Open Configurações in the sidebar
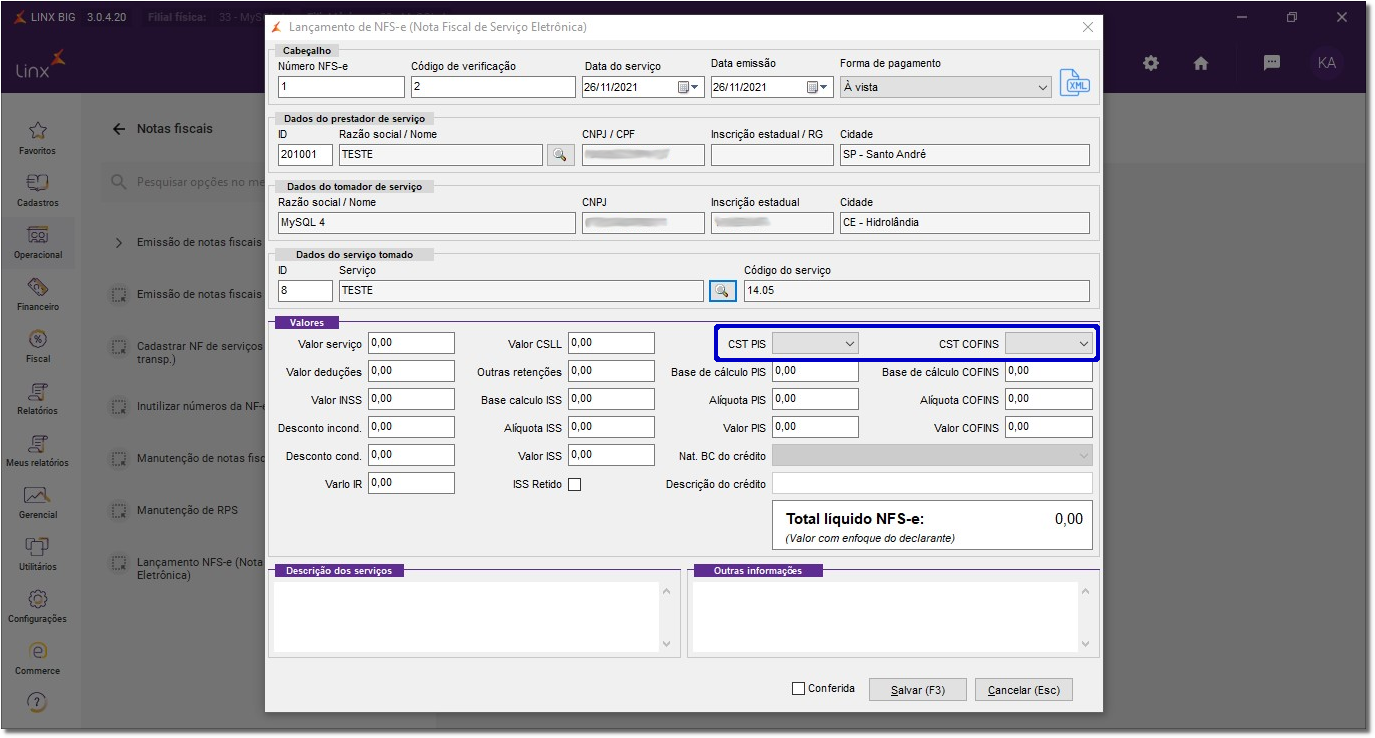This screenshot has width=1375, height=738. point(38,606)
